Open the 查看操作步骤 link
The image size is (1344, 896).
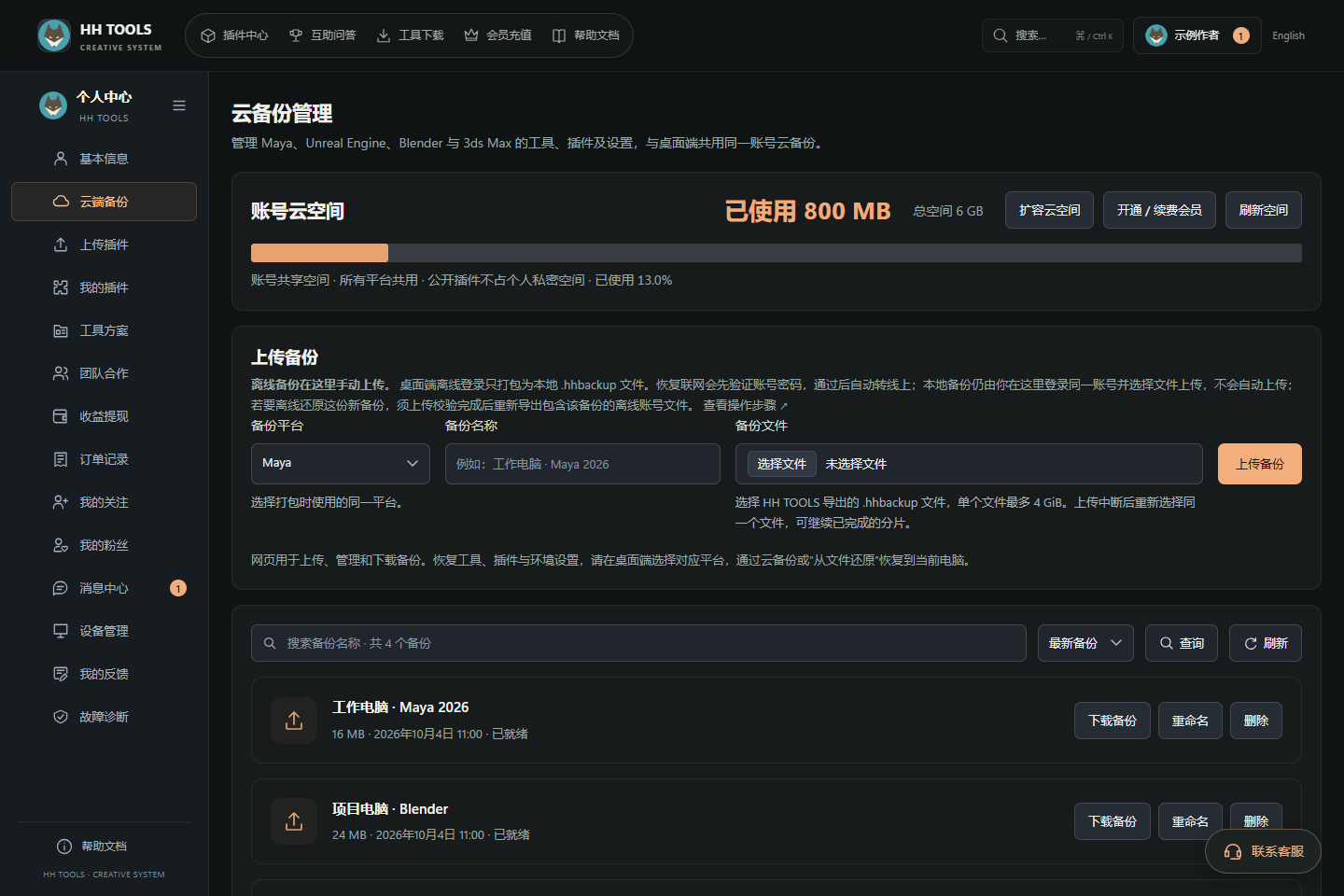point(745,405)
